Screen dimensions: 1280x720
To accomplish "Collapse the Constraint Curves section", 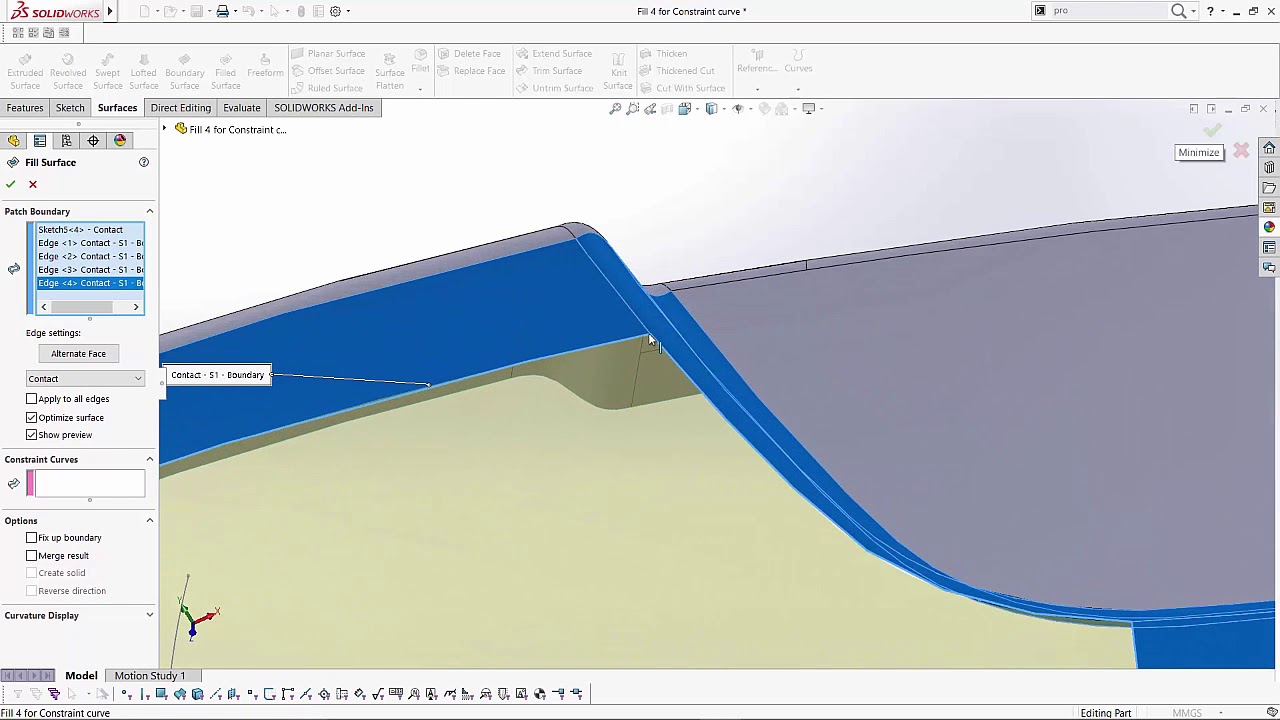I will tap(150, 459).
